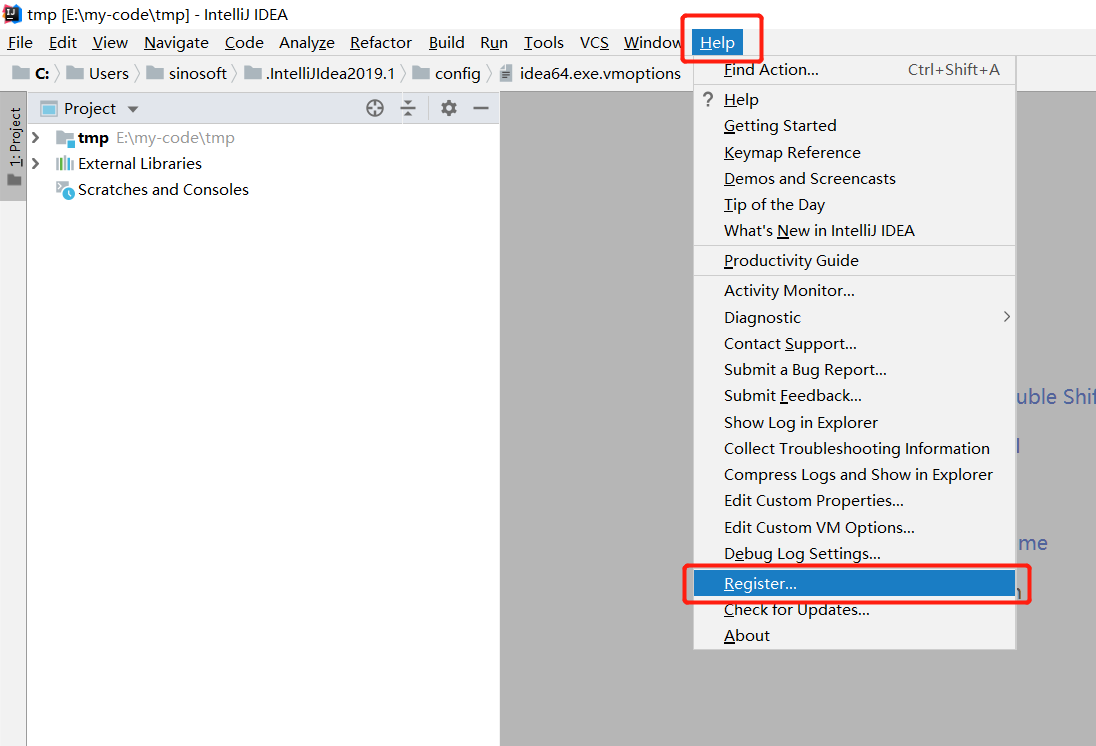Click the config folder in breadcrumb
The image size is (1096, 746).
pos(457,73)
